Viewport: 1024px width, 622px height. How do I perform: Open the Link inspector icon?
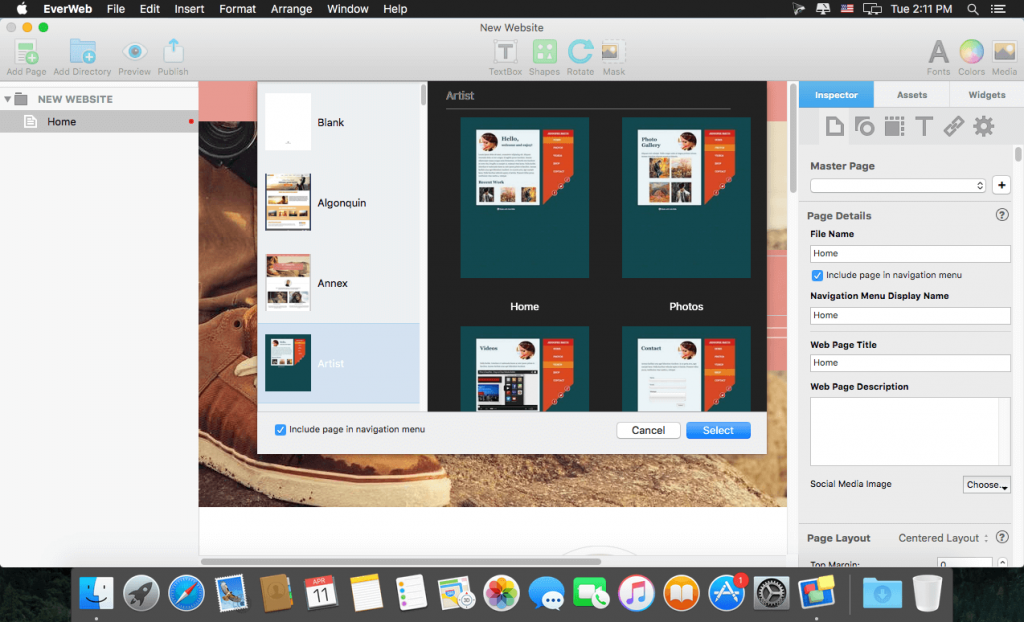coord(953,126)
